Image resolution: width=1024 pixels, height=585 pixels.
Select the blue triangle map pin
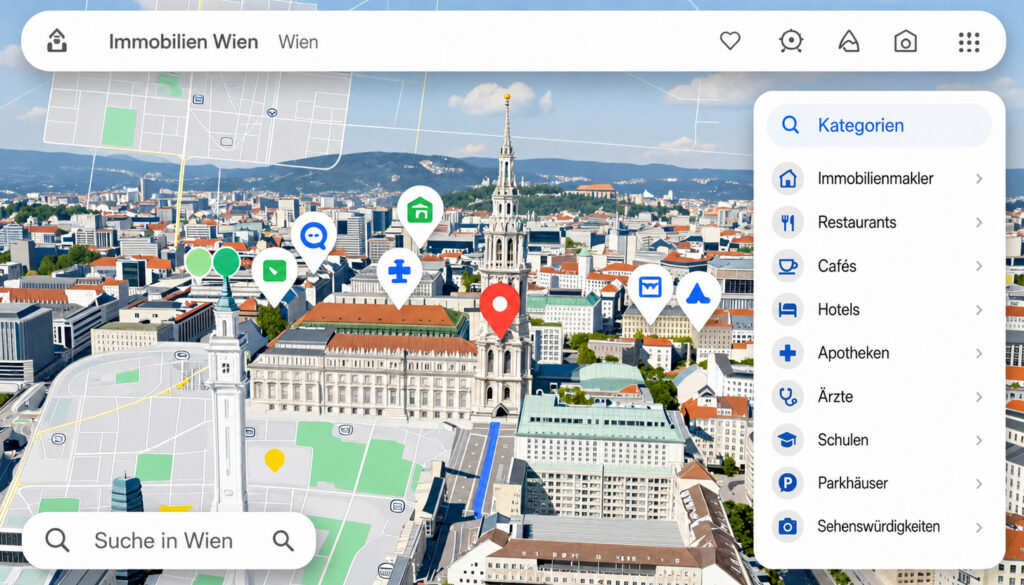698,298
